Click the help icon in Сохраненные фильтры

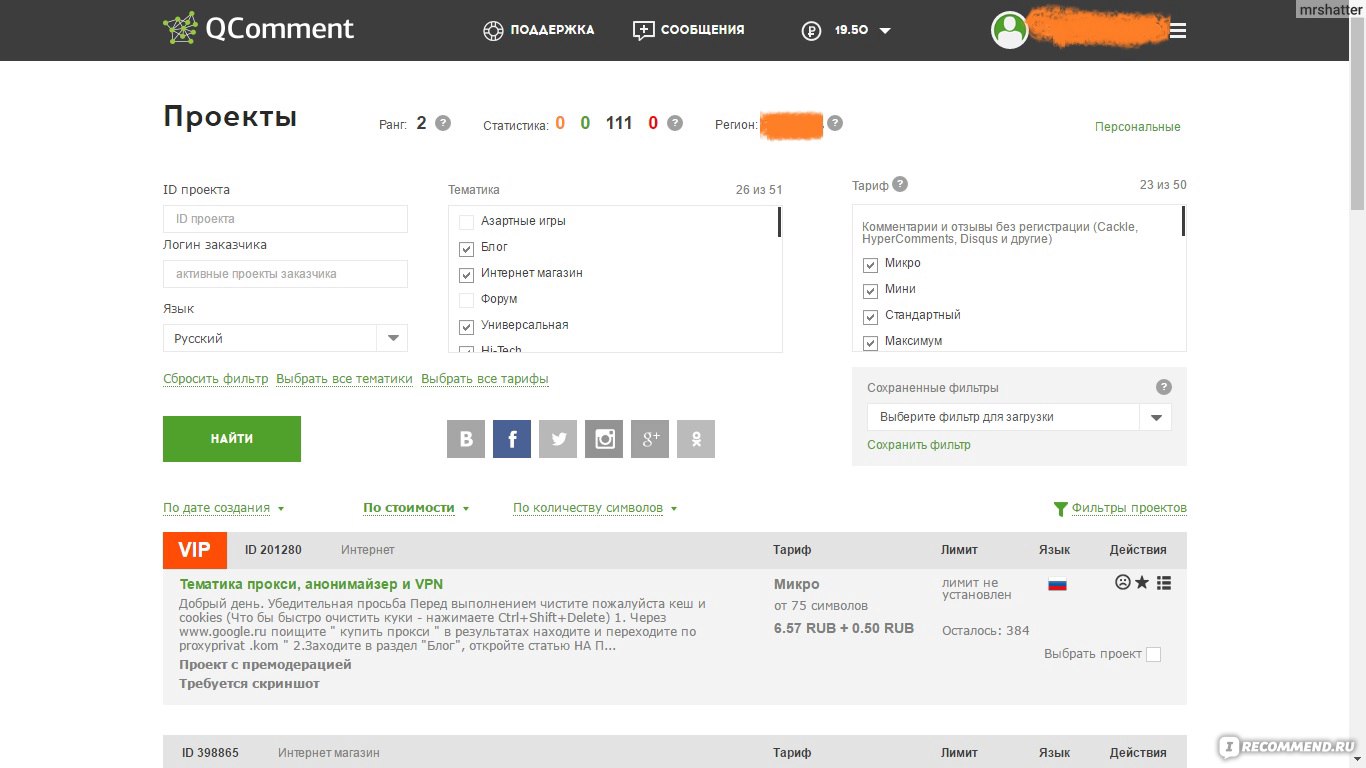point(1163,387)
